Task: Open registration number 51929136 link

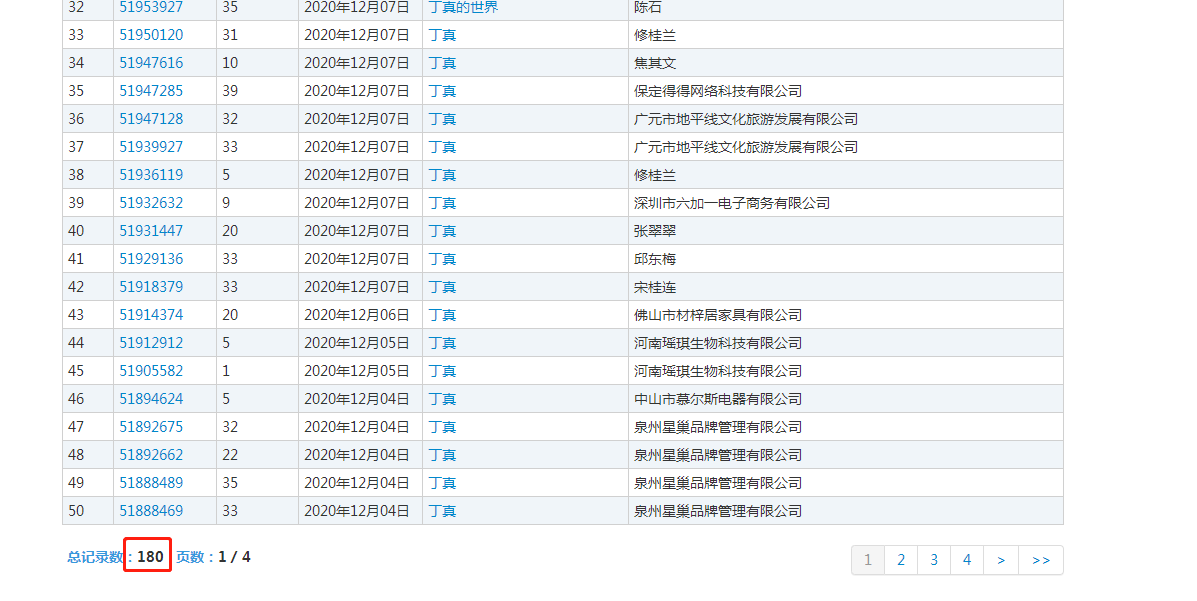Action: (151, 259)
